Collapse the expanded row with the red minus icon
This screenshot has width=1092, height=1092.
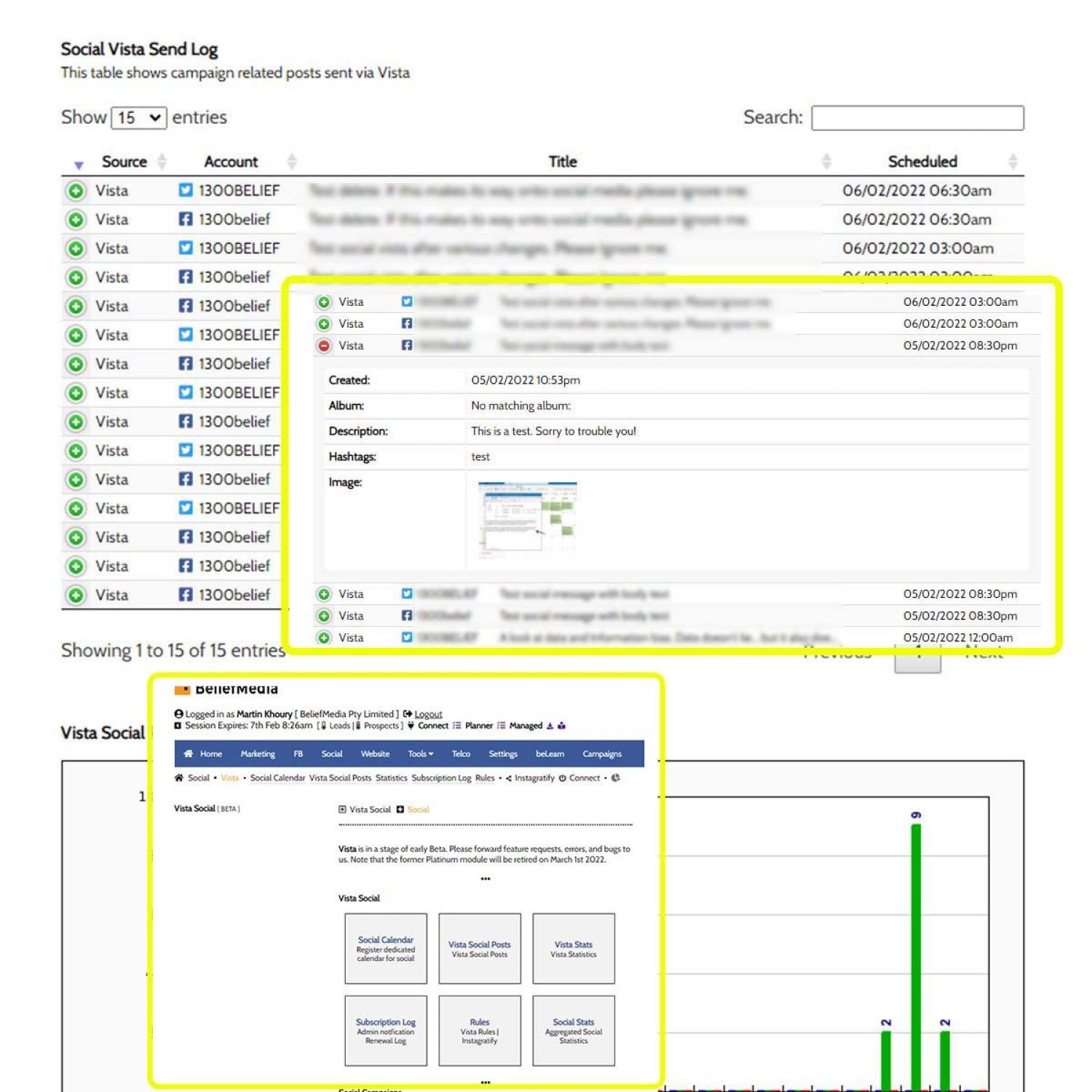324,346
